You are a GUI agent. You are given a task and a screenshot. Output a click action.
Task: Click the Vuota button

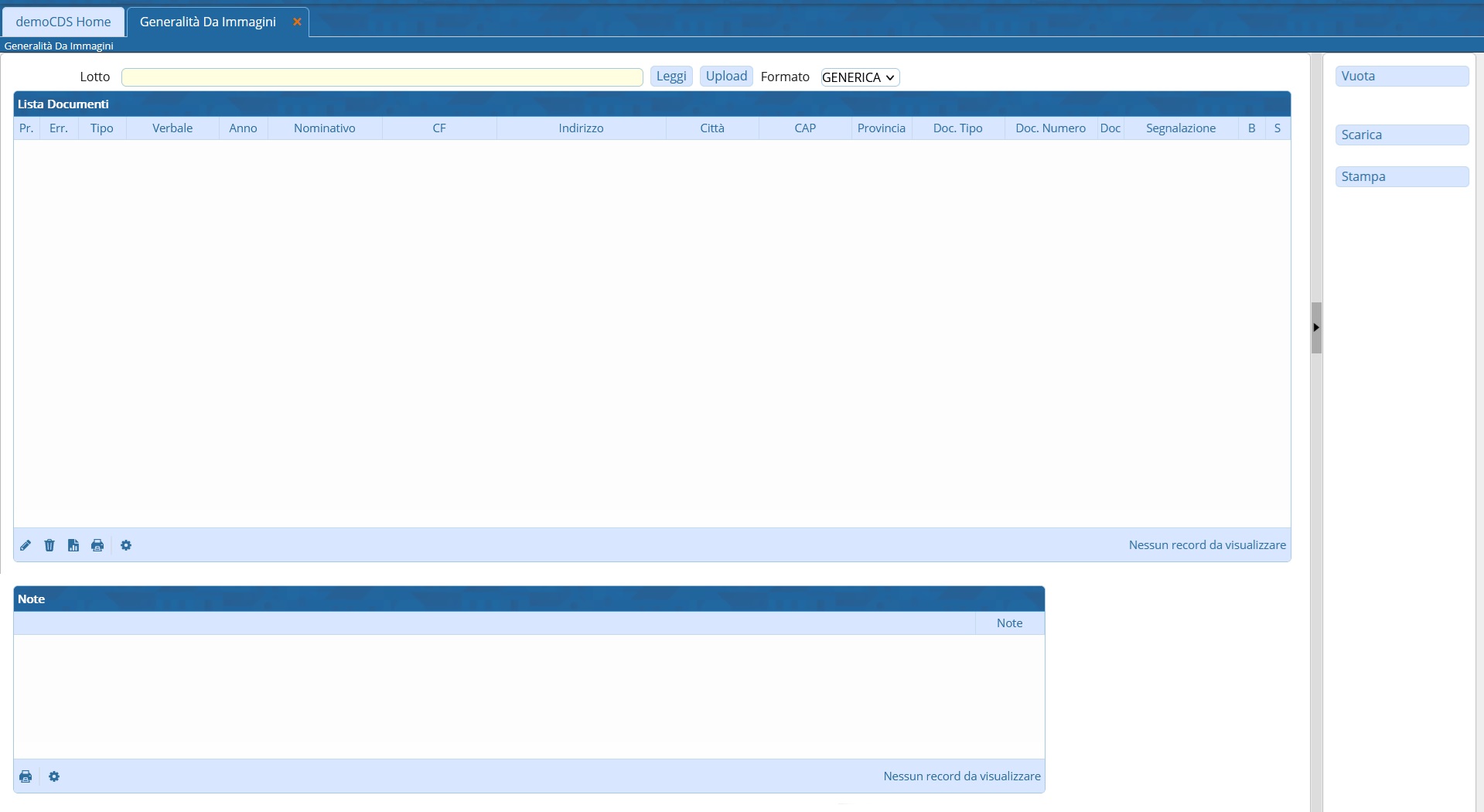(1401, 76)
